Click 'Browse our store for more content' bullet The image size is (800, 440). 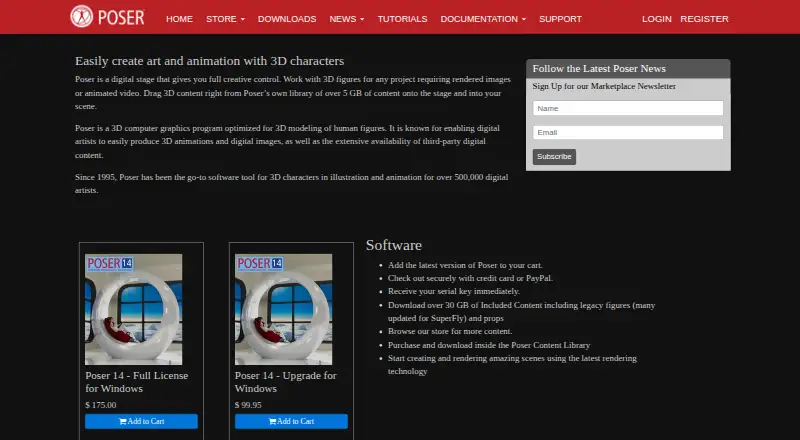[x=450, y=331]
